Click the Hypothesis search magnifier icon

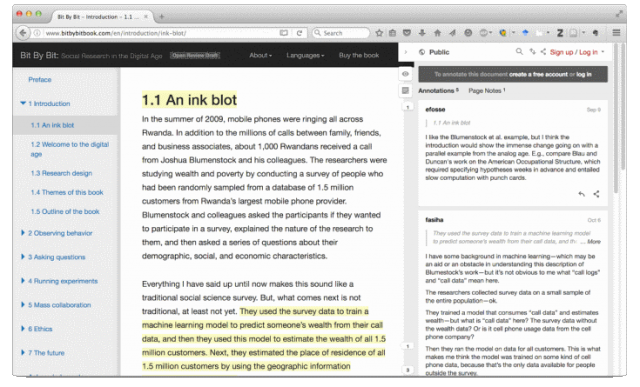[x=519, y=51]
